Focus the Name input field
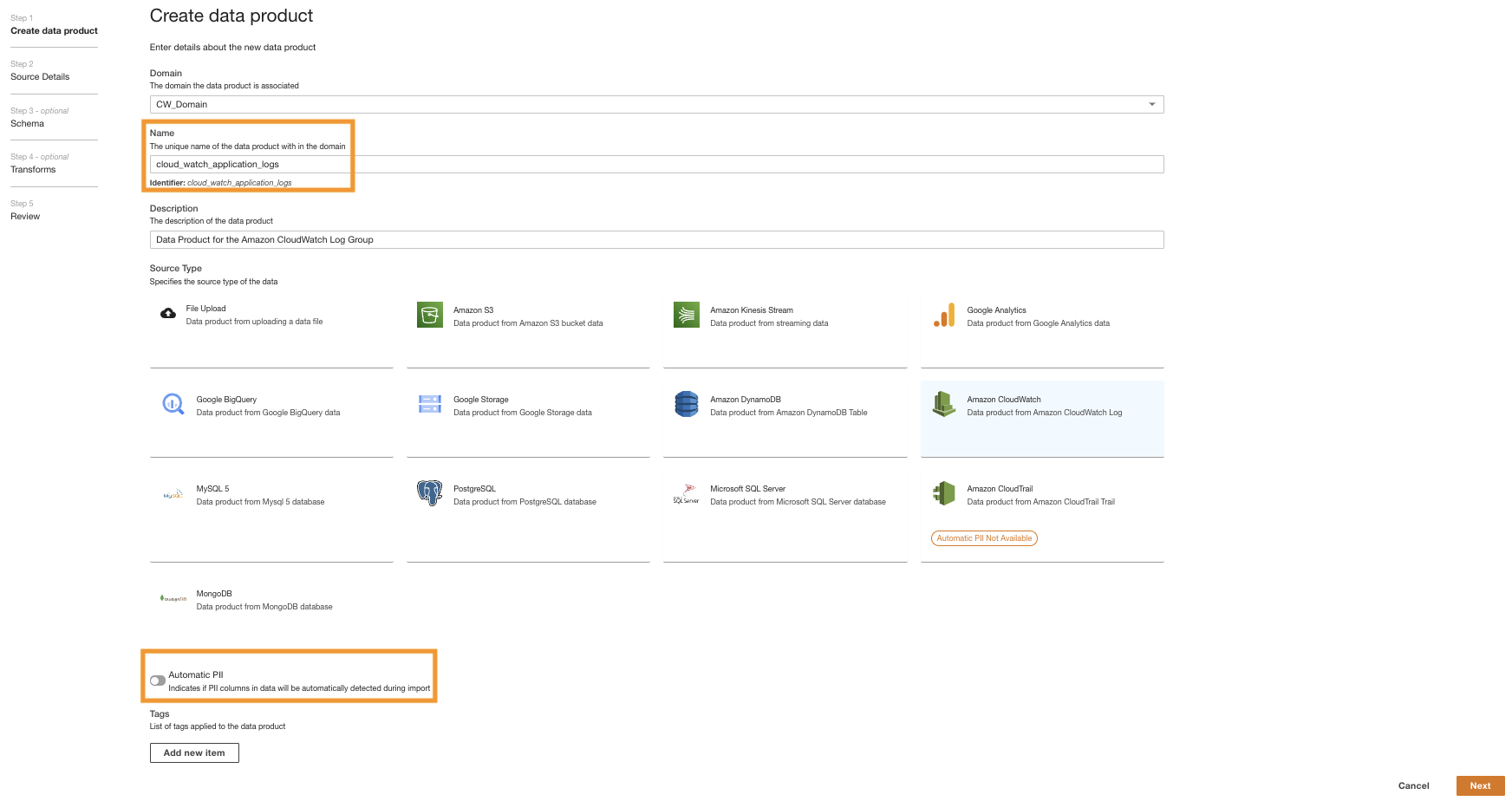This screenshot has height=801, width=1512. [656, 165]
